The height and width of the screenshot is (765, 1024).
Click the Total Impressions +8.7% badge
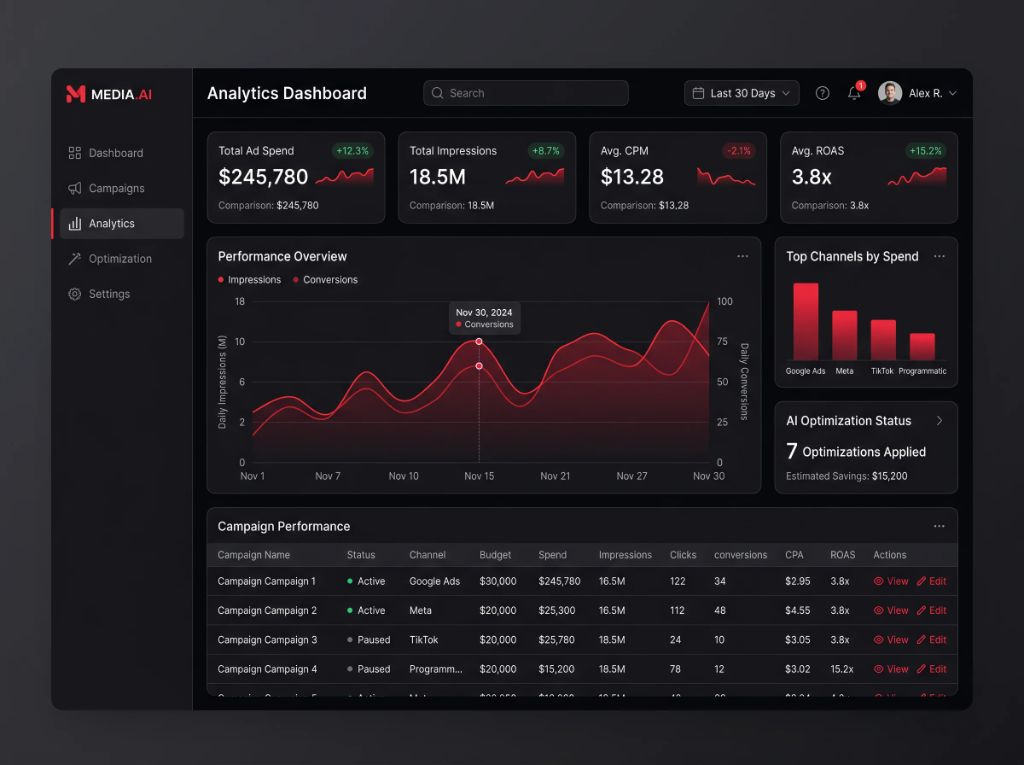pos(545,151)
